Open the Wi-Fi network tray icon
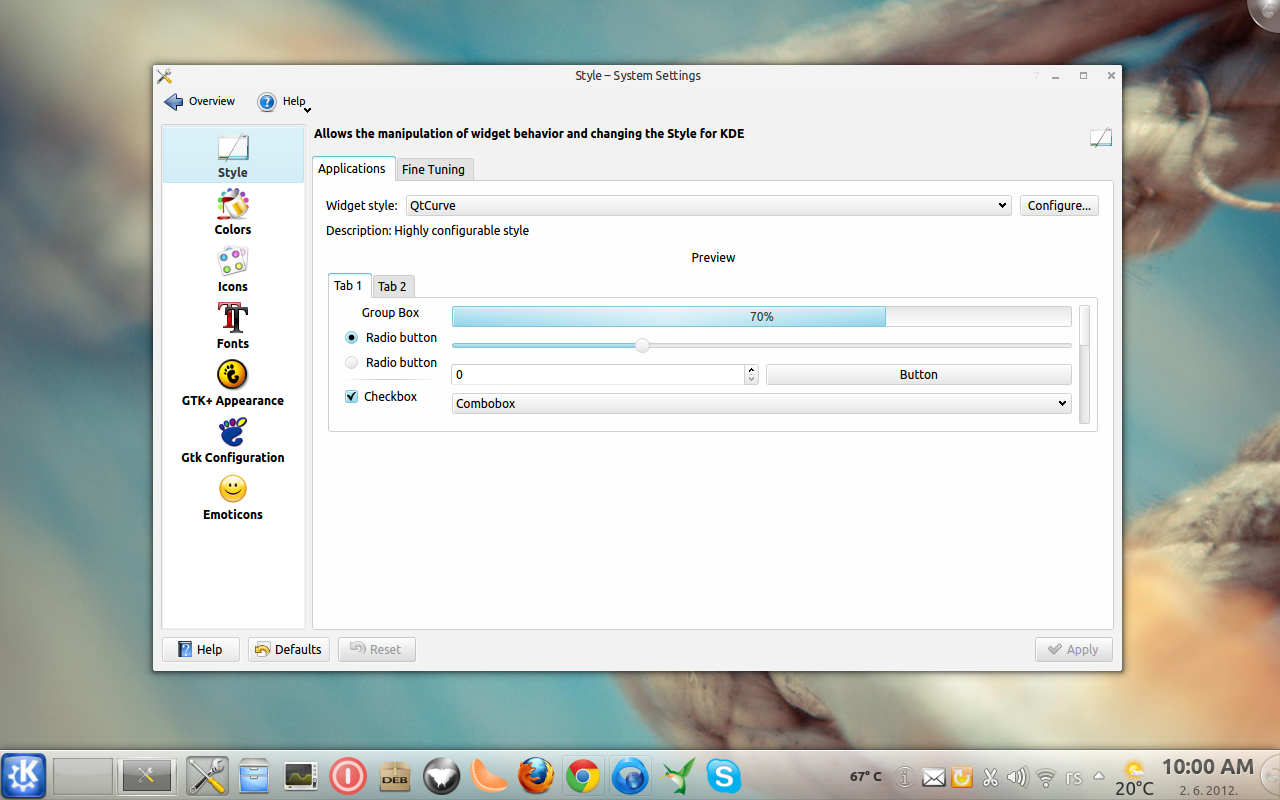This screenshot has width=1280, height=800. [1046, 777]
